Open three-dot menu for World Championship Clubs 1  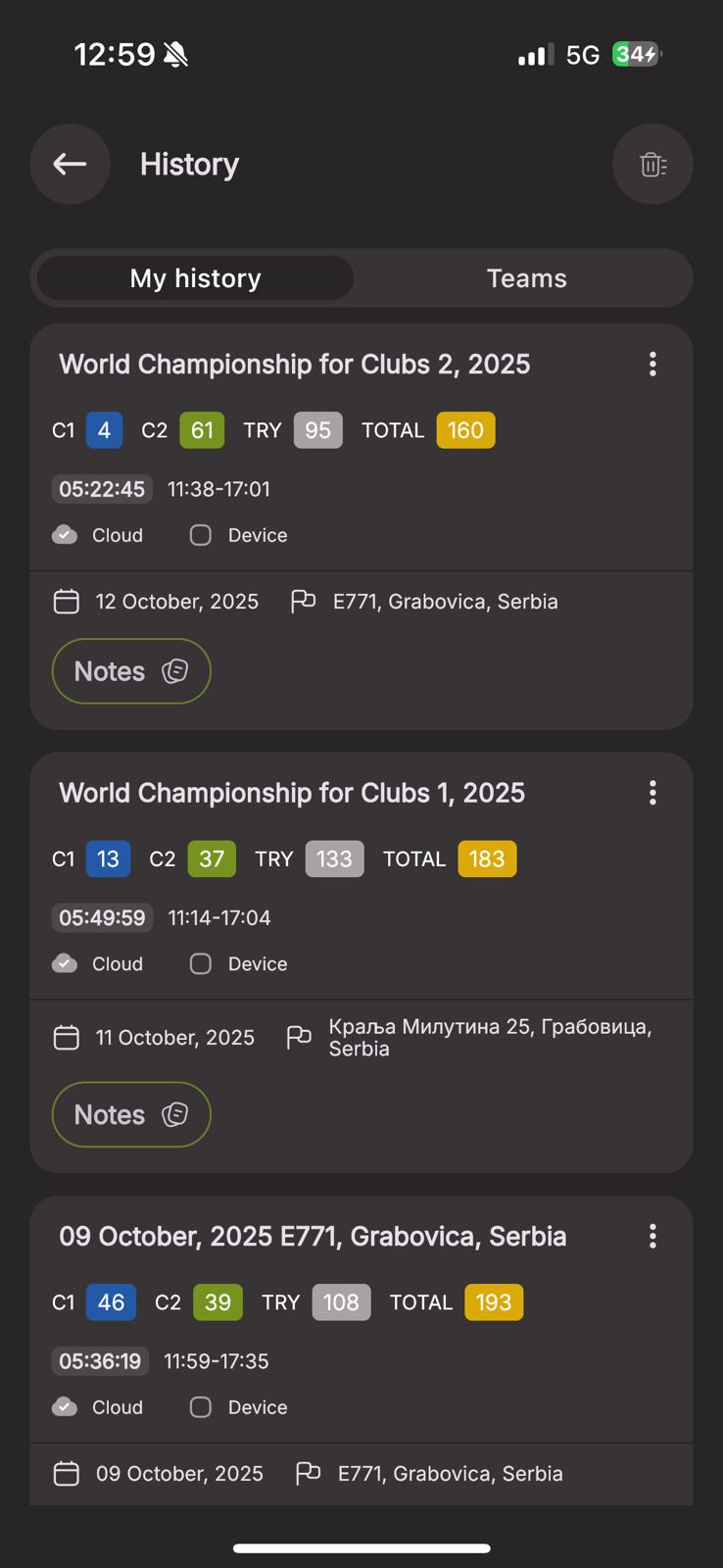[652, 793]
